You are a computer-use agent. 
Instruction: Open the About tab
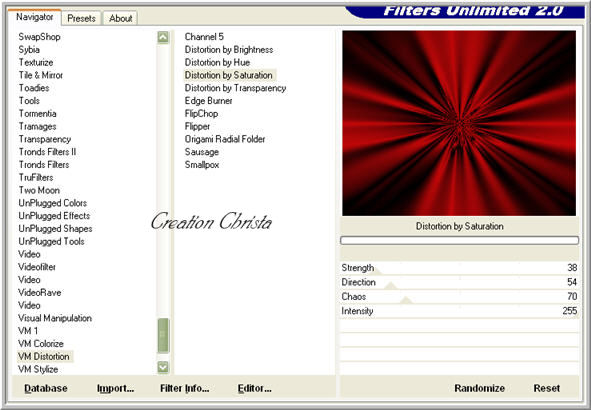121,18
